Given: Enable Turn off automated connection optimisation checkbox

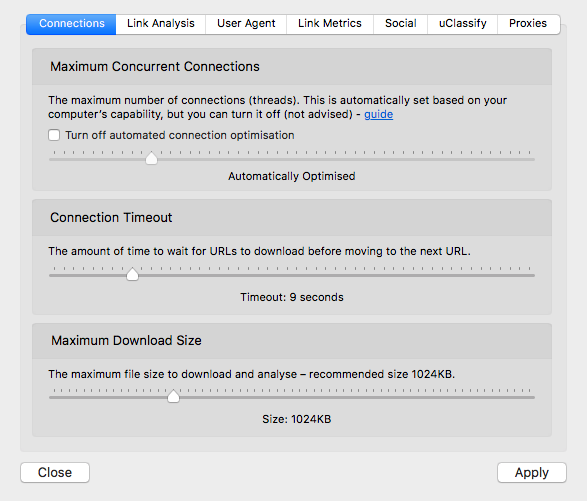Looking at the screenshot, I should (54, 135).
